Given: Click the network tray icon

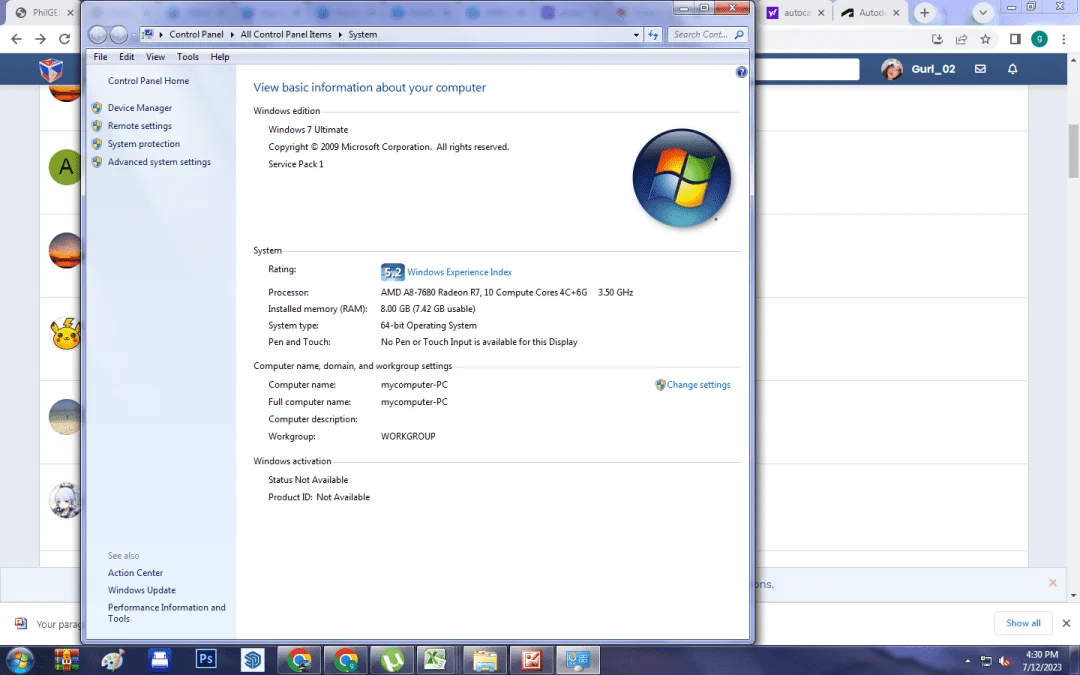Looking at the screenshot, I should click(x=986, y=661).
